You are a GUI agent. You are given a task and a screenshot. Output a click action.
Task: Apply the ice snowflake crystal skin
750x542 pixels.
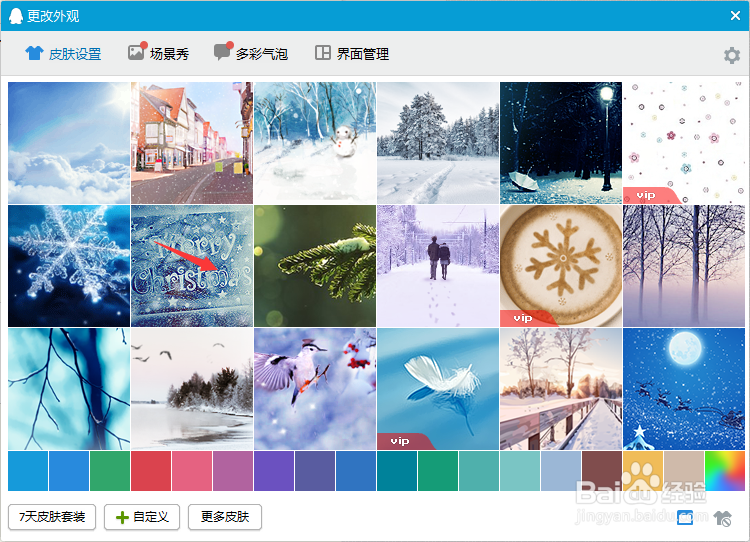point(69,266)
